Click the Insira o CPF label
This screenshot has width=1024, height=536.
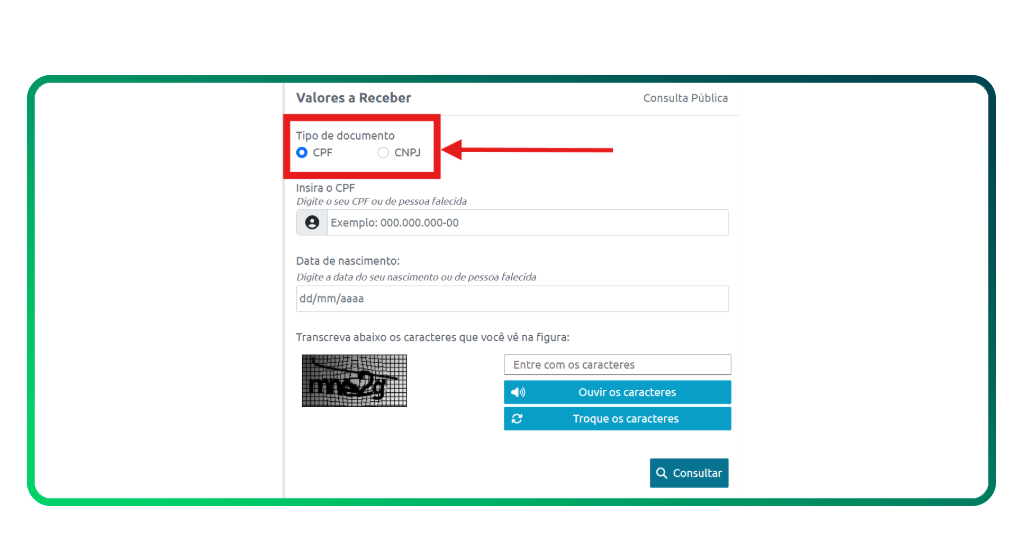click(x=325, y=188)
